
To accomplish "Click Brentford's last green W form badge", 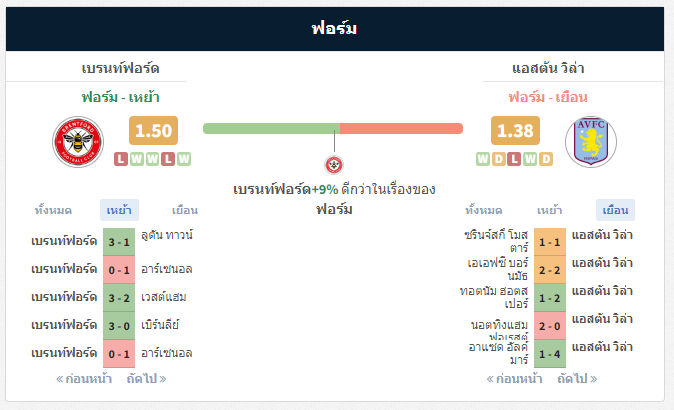I will click(184, 159).
